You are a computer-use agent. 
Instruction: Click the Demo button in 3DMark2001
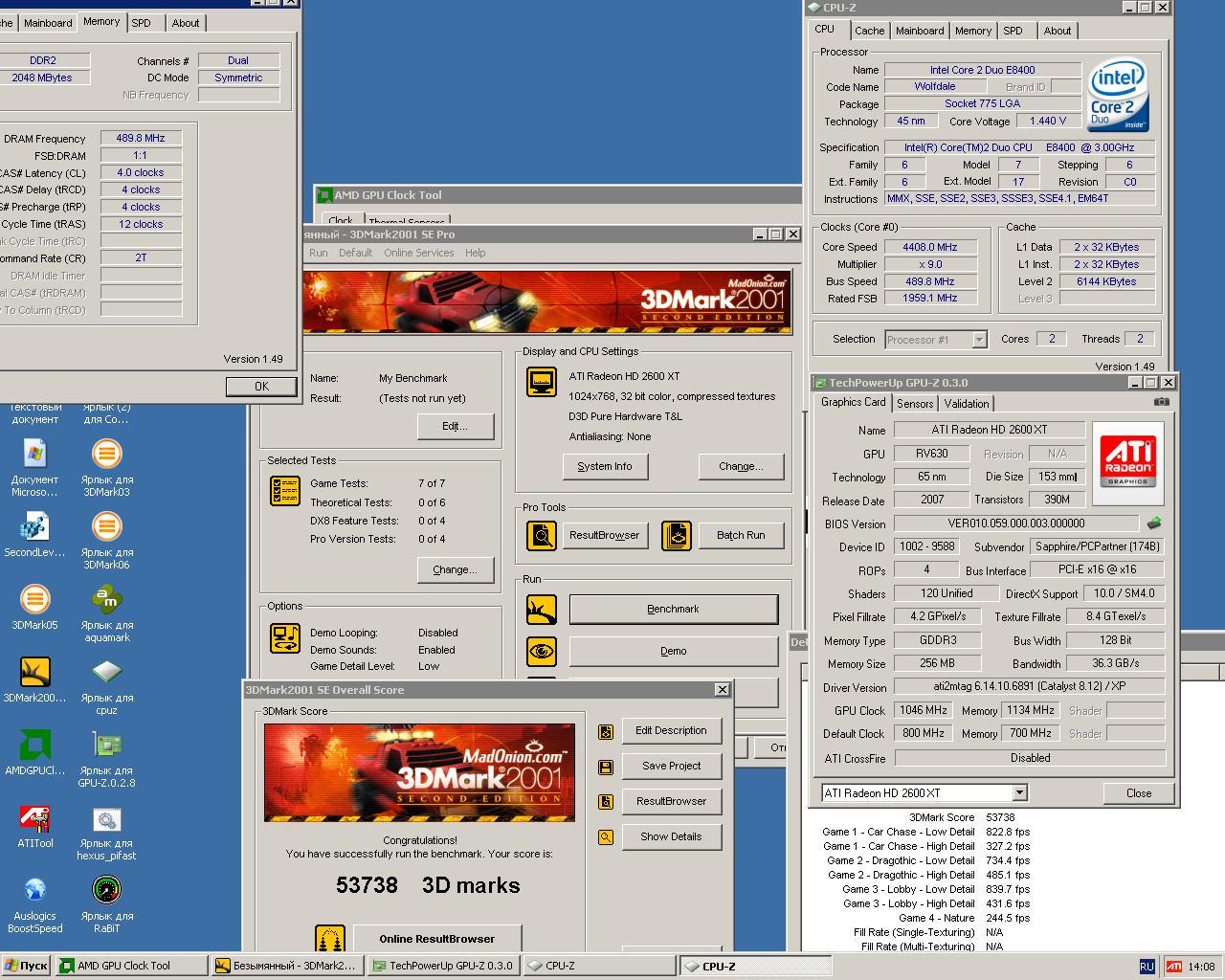pos(673,651)
